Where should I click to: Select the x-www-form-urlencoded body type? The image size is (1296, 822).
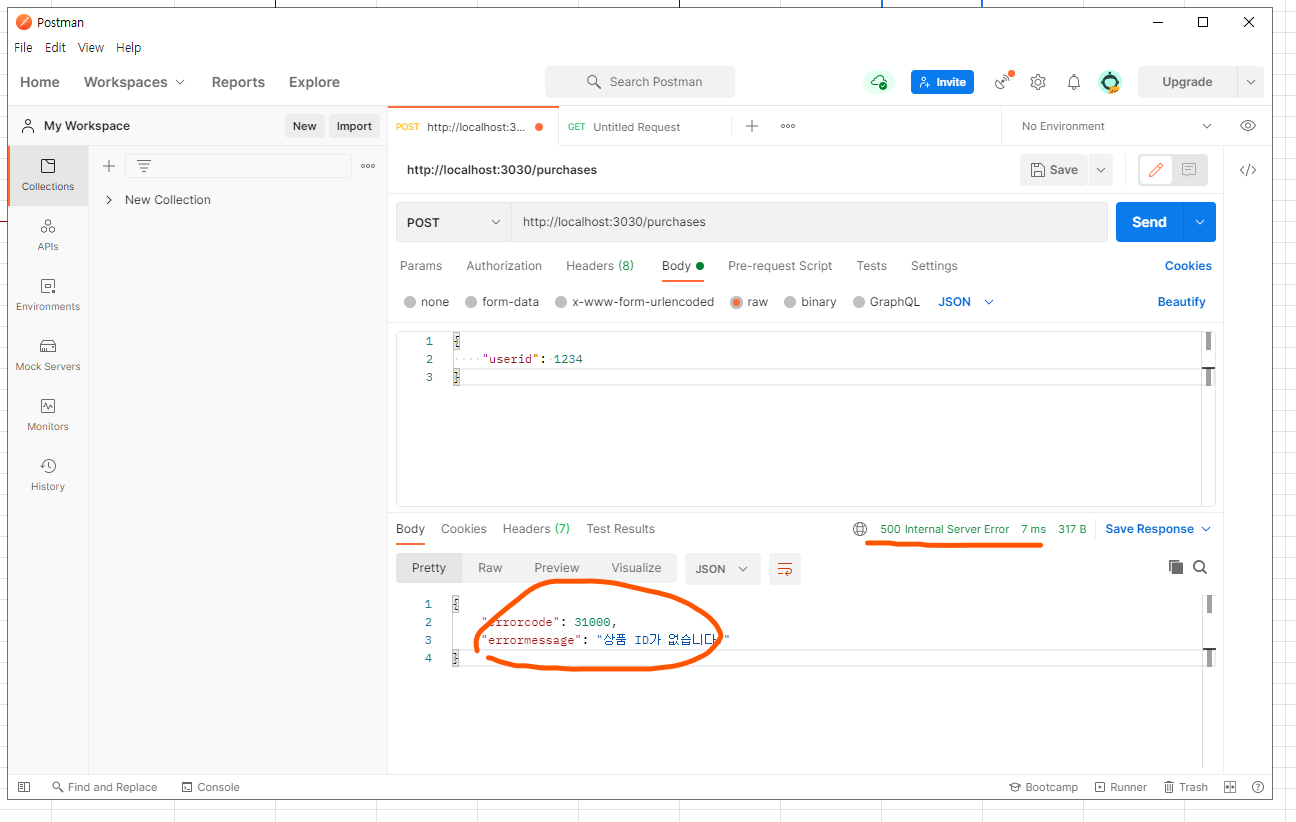[634, 302]
